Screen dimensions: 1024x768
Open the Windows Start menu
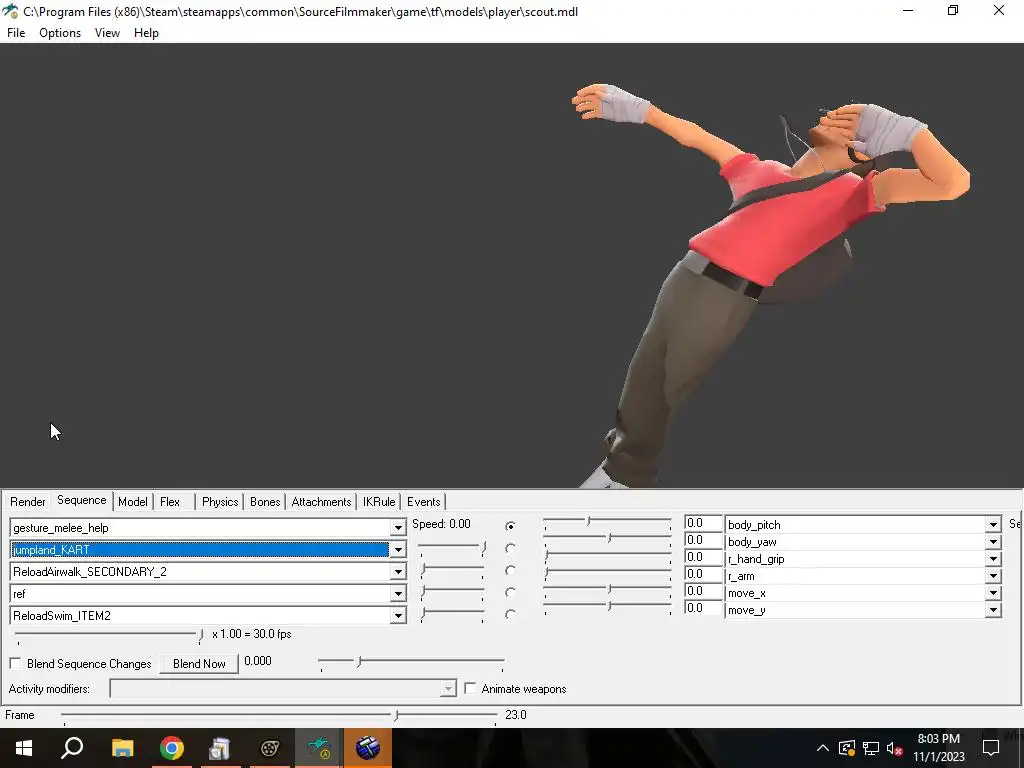tap(24, 748)
